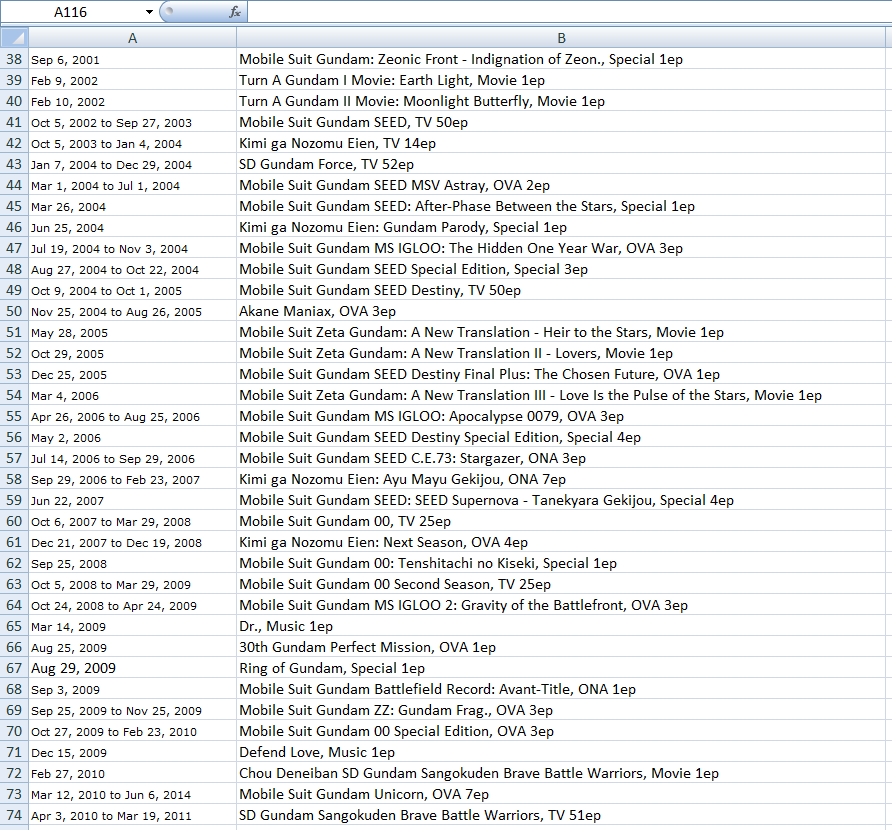Select row 74 header
The image size is (892, 830).
[14, 815]
